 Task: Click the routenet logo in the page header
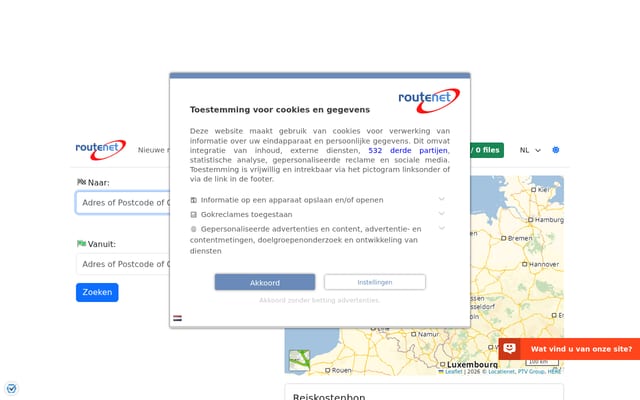point(101,150)
